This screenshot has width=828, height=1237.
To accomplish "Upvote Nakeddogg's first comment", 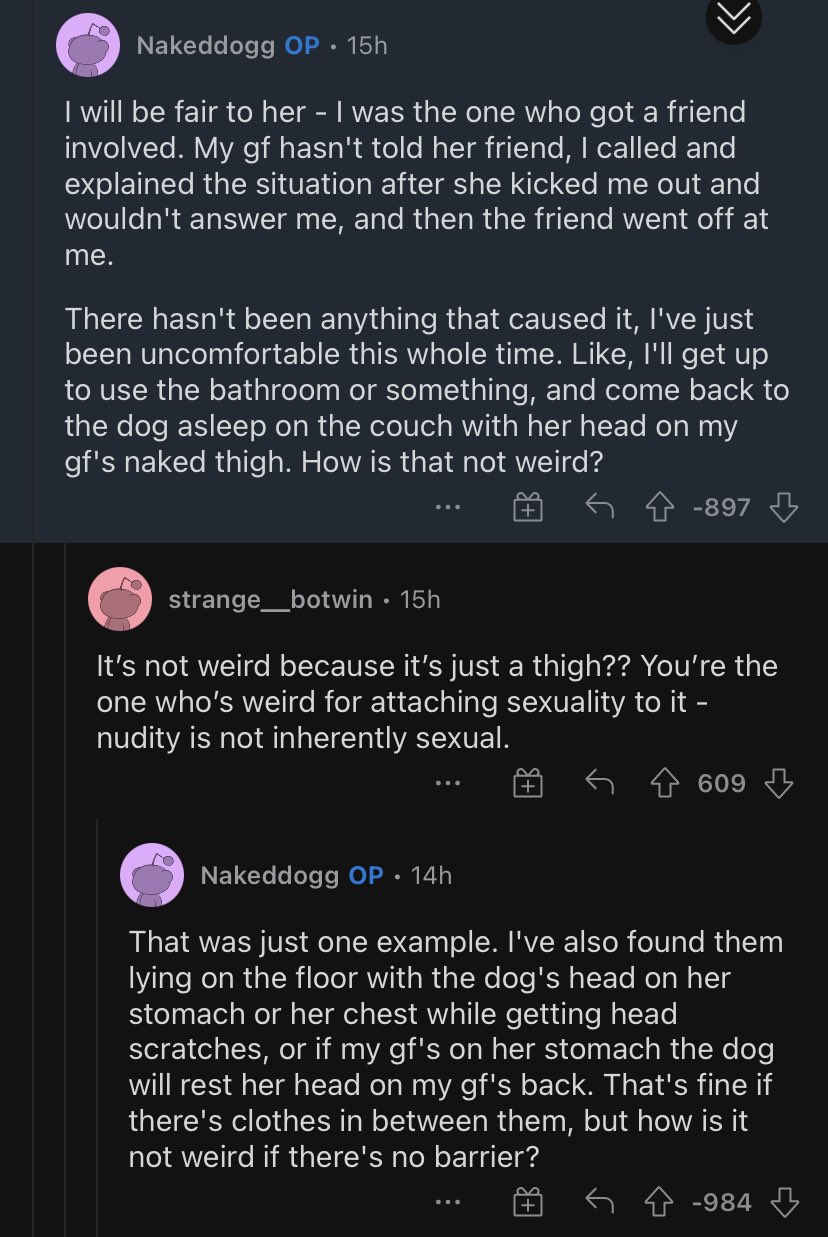I will [660, 506].
